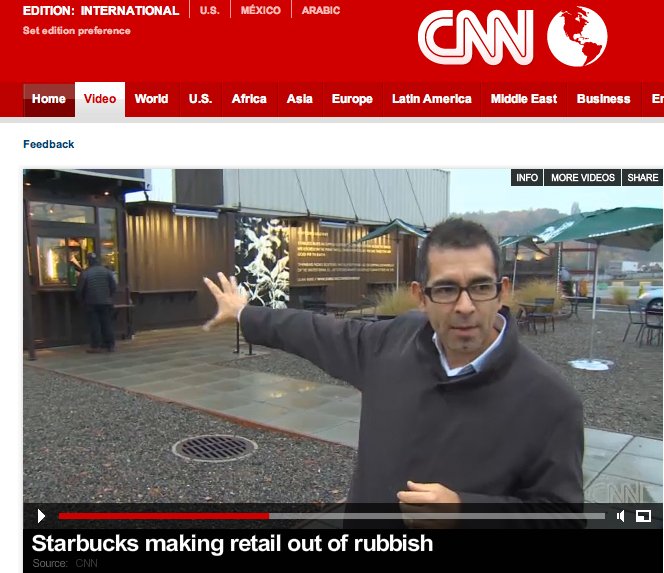Click the video title 'Starbucks making retail out of rubbish'
Image resolution: width=664 pixels, height=573 pixels.
point(232,543)
